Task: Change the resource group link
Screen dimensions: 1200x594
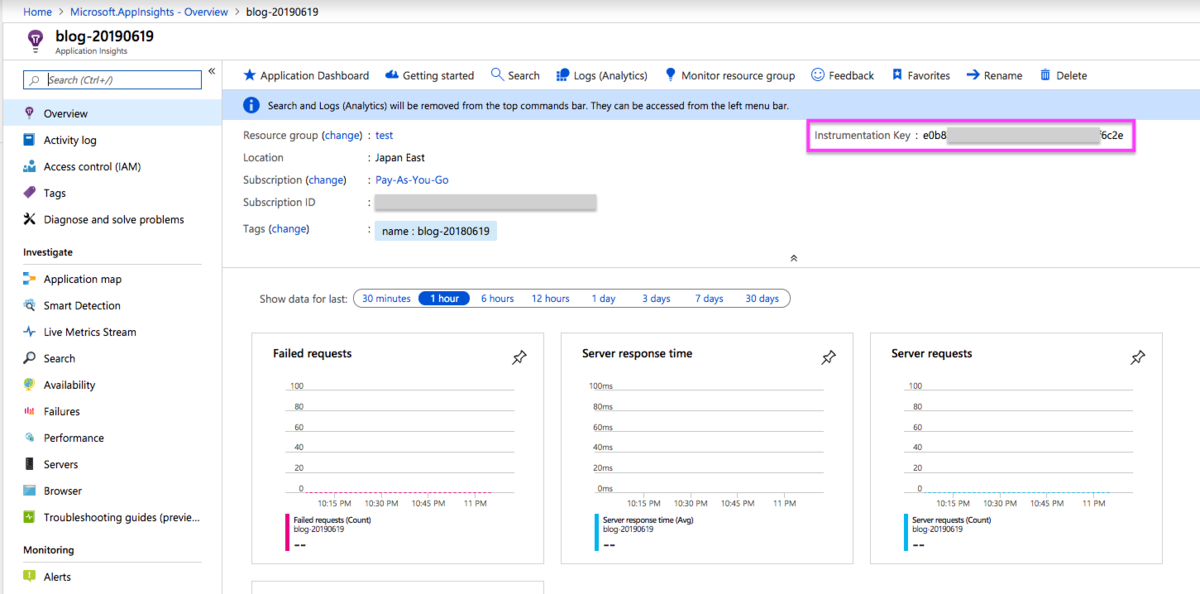Action: click(x=341, y=135)
